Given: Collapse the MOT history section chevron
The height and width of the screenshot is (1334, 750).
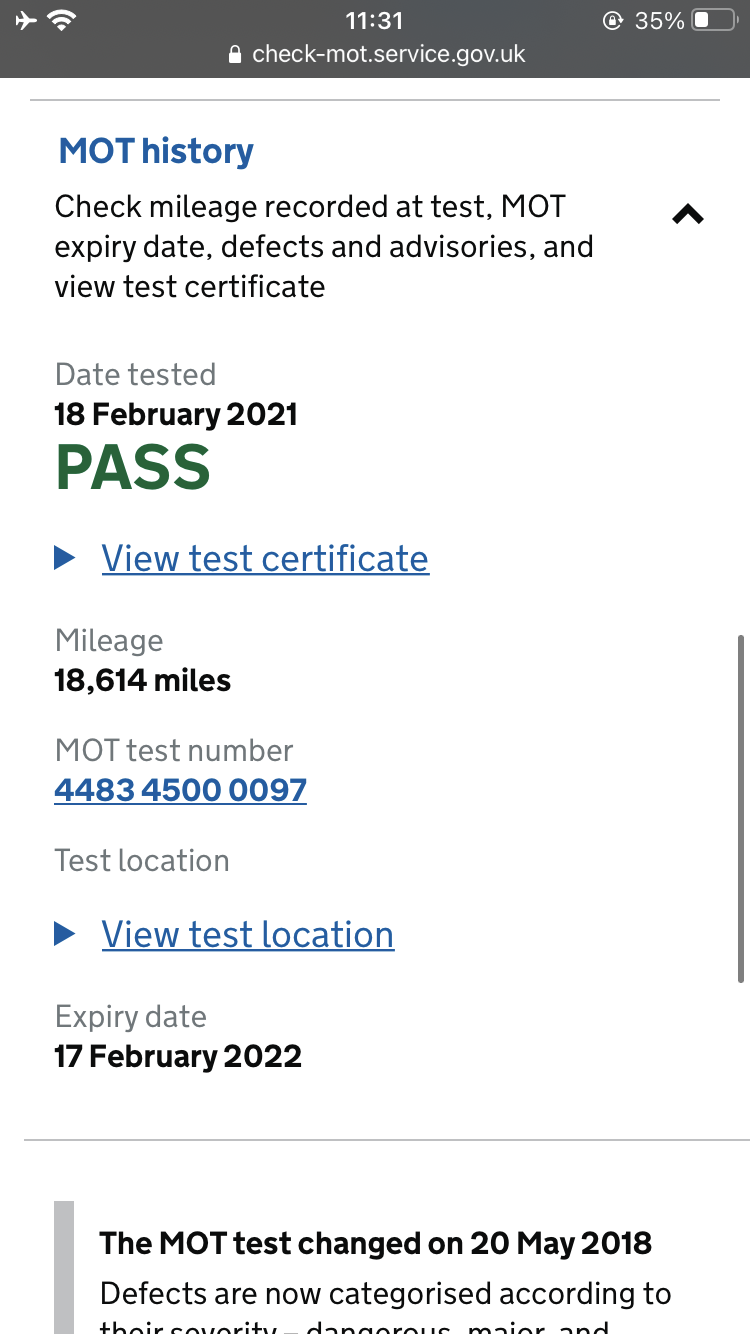Looking at the screenshot, I should point(688,214).
